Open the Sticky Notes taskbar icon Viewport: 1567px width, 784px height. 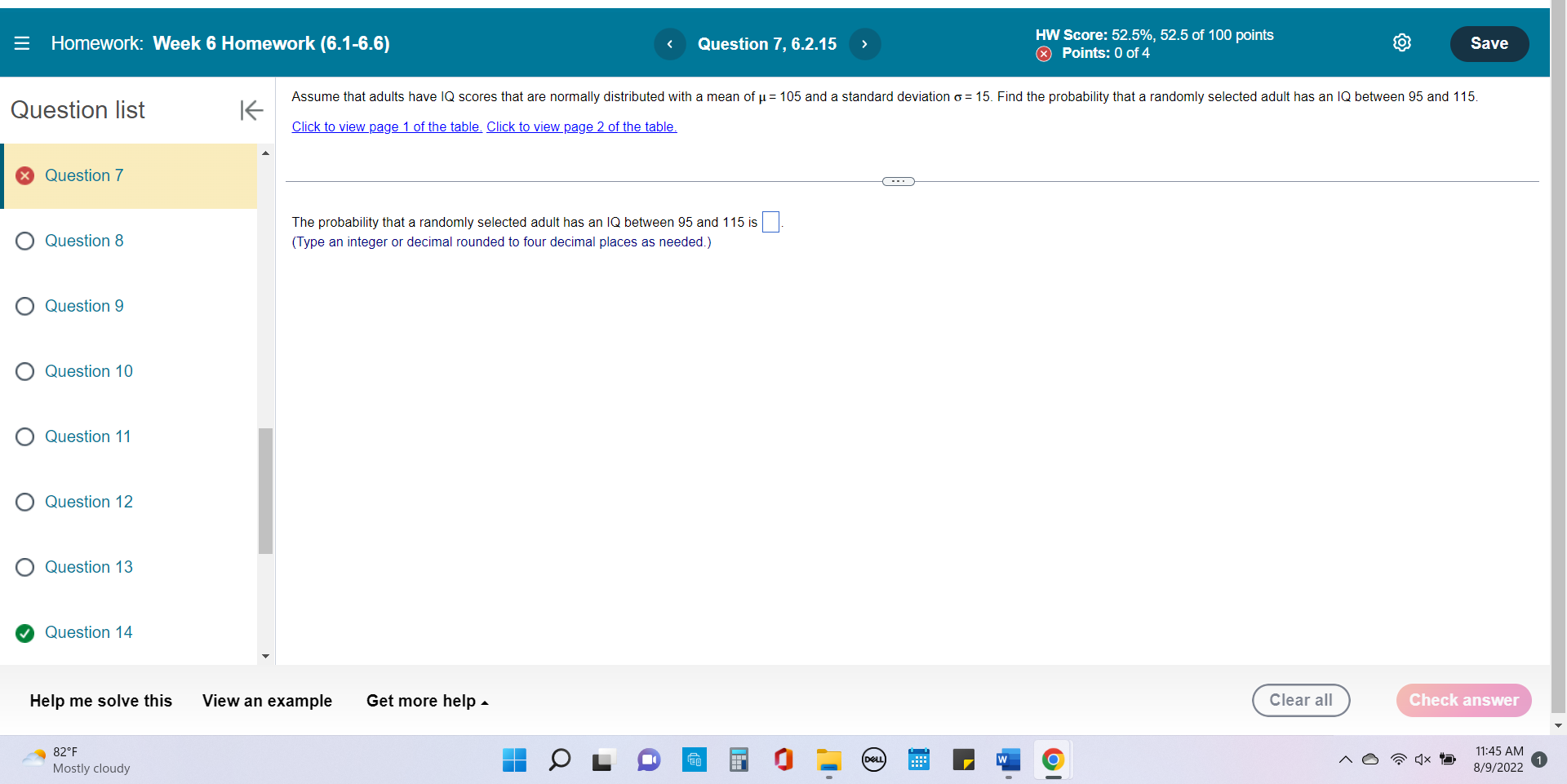point(963,760)
